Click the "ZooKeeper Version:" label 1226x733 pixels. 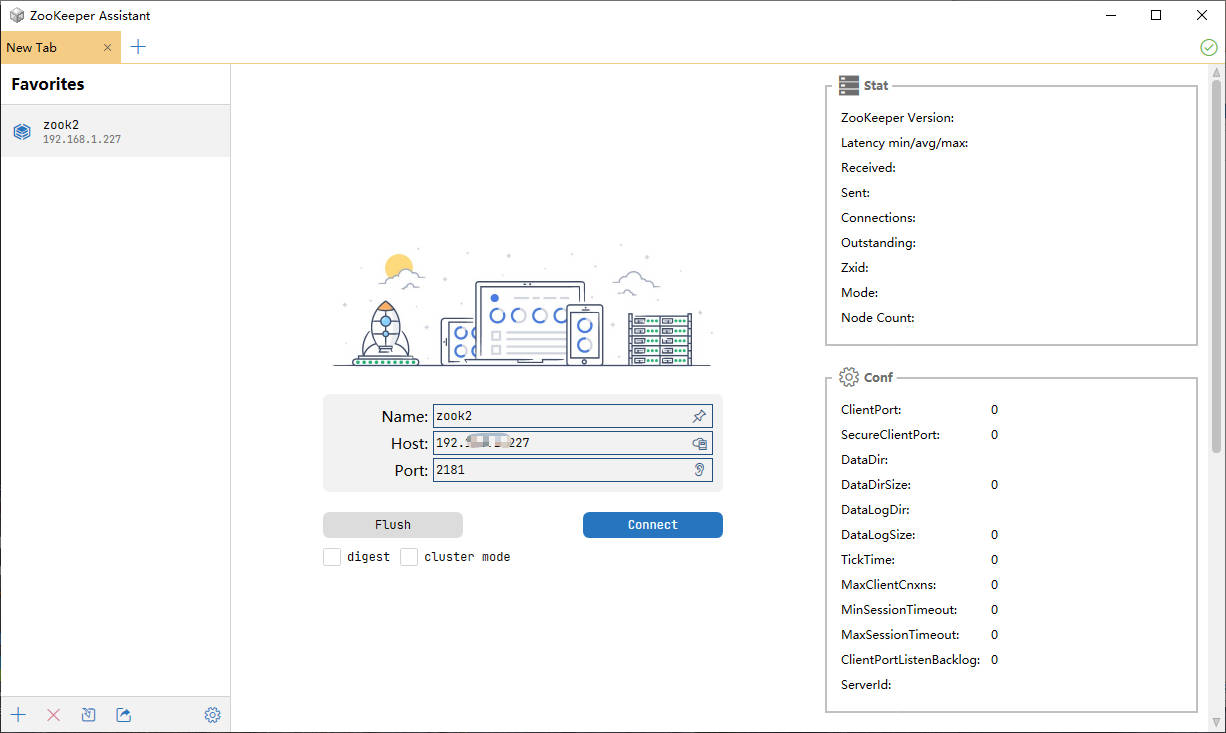898,118
